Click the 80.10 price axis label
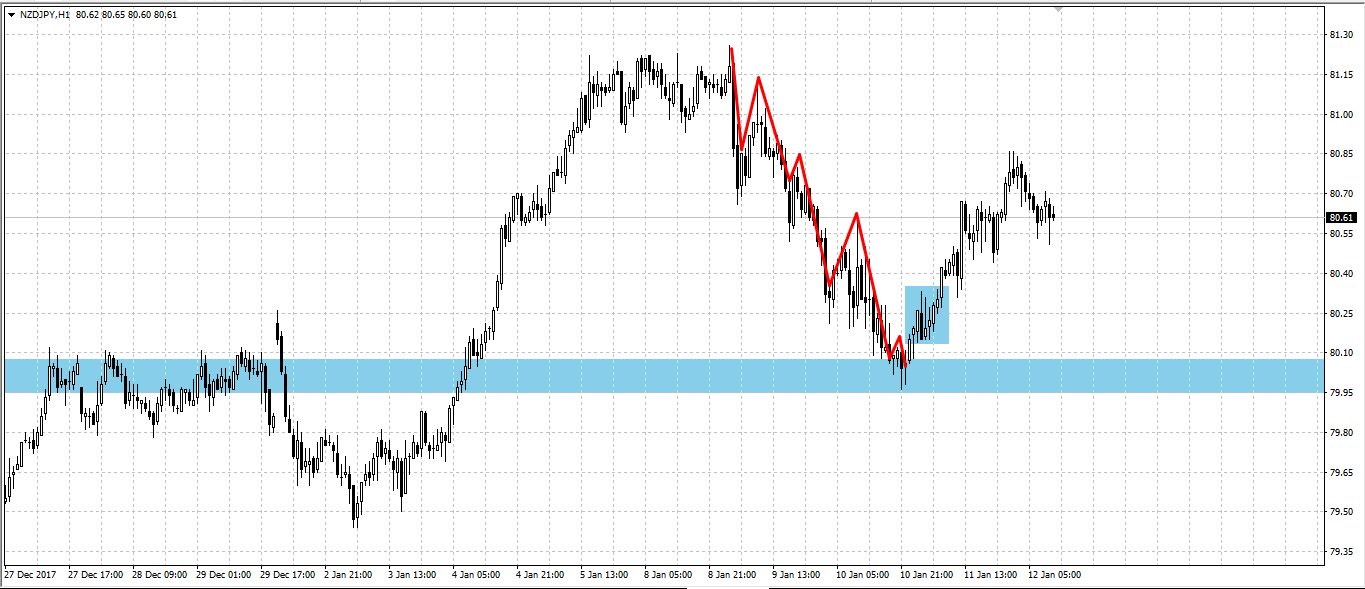Screen dimensions: 1365x589 point(1341,353)
